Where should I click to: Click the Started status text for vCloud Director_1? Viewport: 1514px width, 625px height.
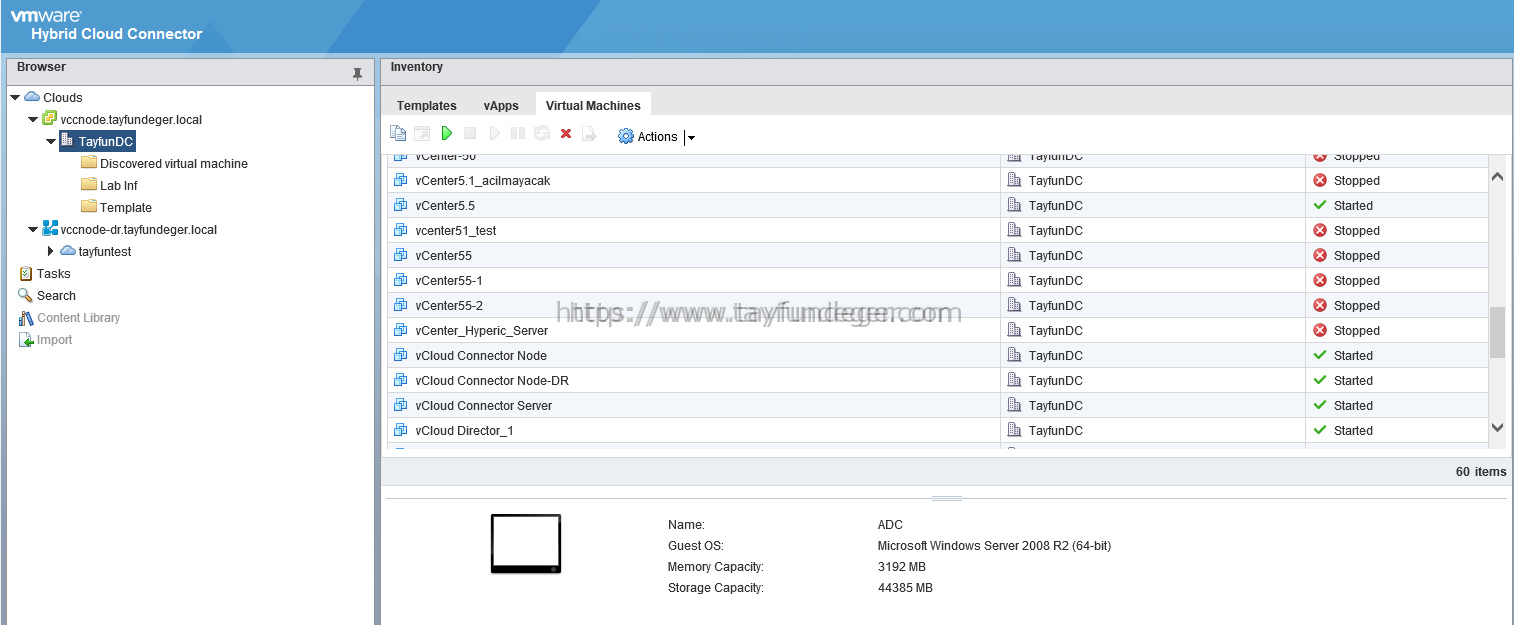pyautogui.click(x=1353, y=431)
